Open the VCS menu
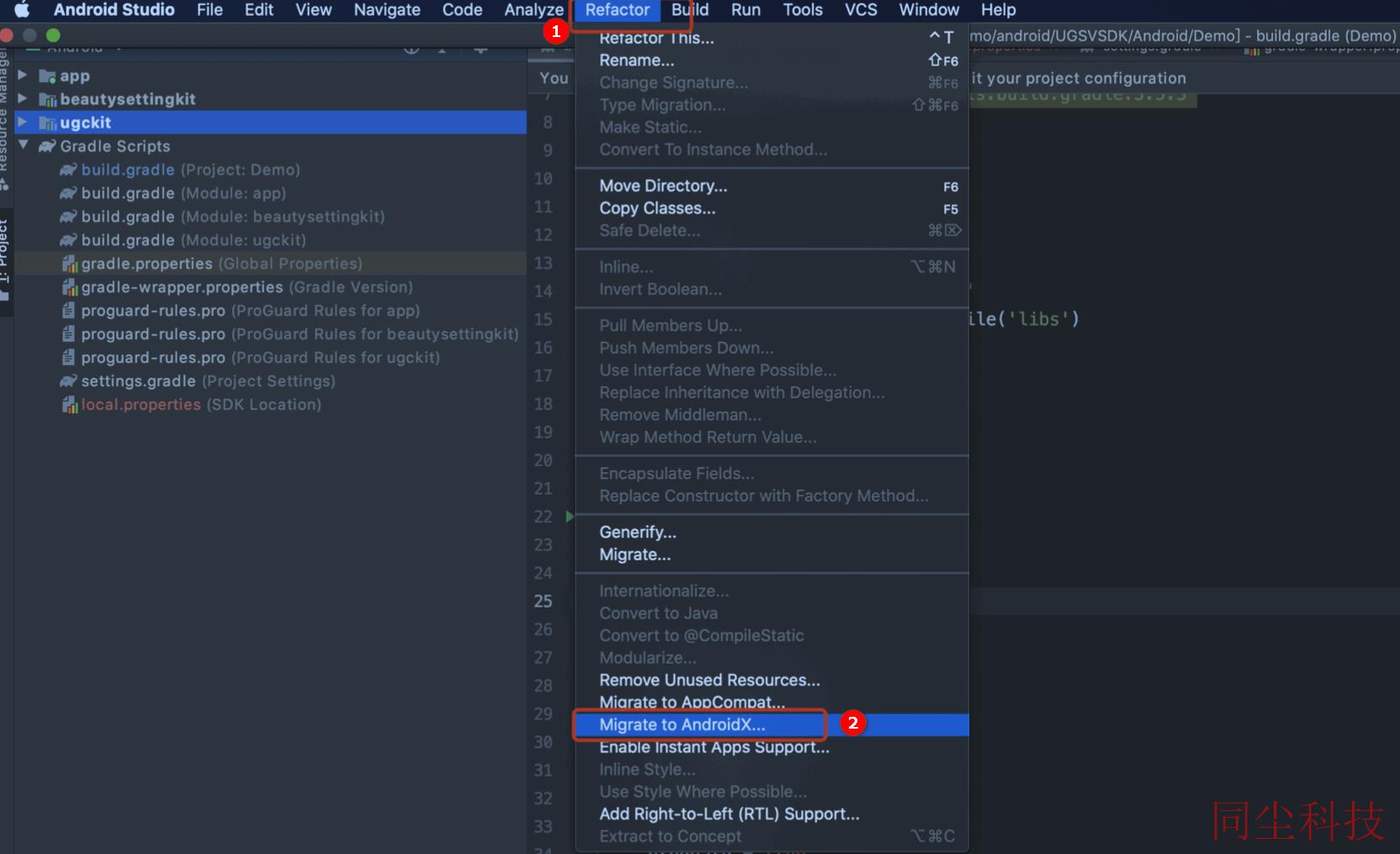Viewport: 1400px width, 854px height. (861, 10)
